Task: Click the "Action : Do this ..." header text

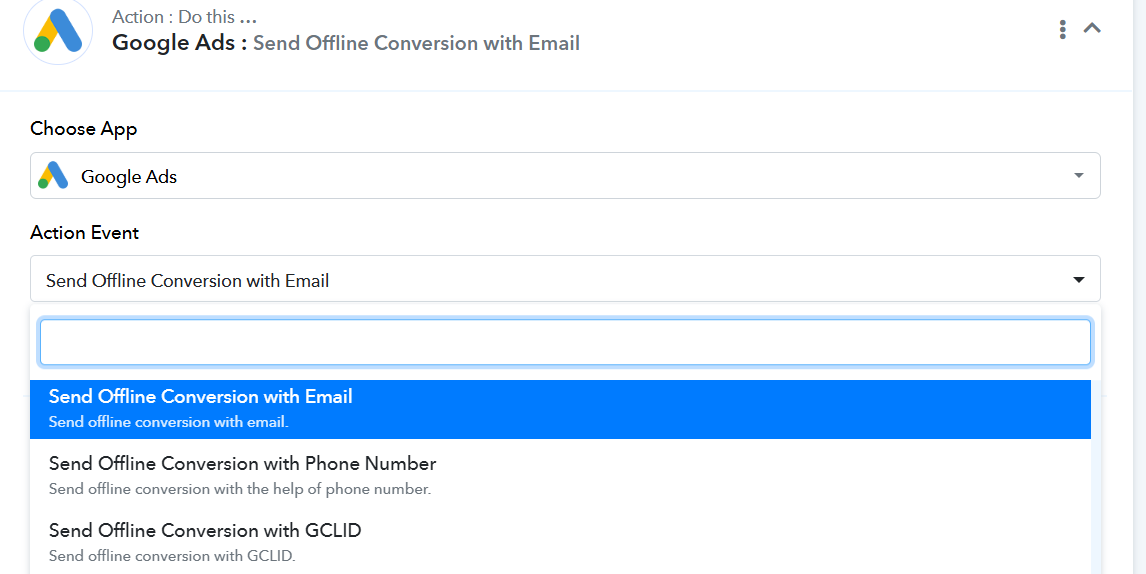Action: click(x=184, y=16)
